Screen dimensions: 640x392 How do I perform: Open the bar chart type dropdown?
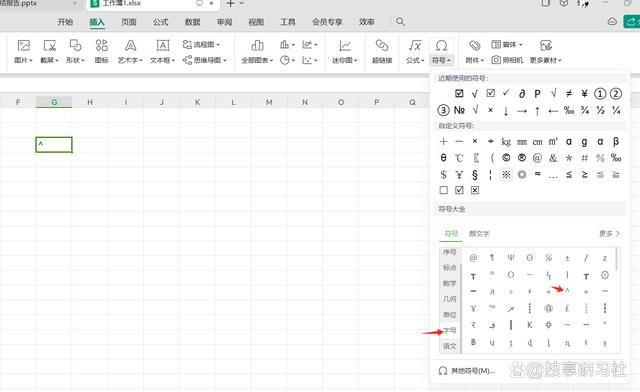click(x=287, y=44)
